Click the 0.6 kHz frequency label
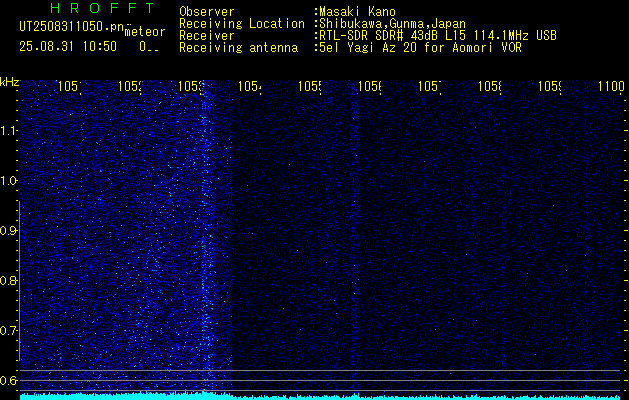This screenshot has width=629, height=400. click(x=8, y=380)
